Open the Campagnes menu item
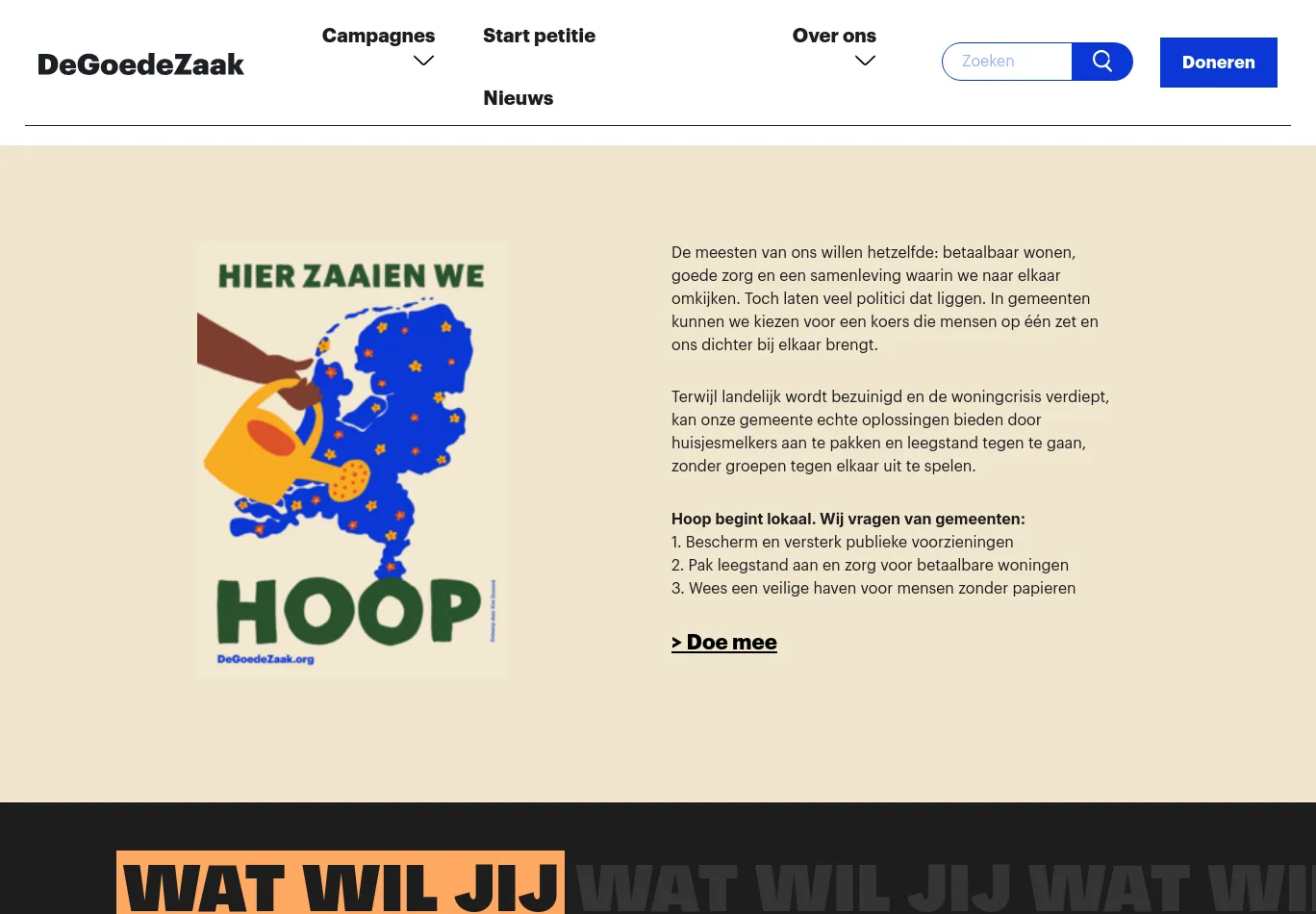This screenshot has width=1316, height=914. pyautogui.click(x=378, y=36)
